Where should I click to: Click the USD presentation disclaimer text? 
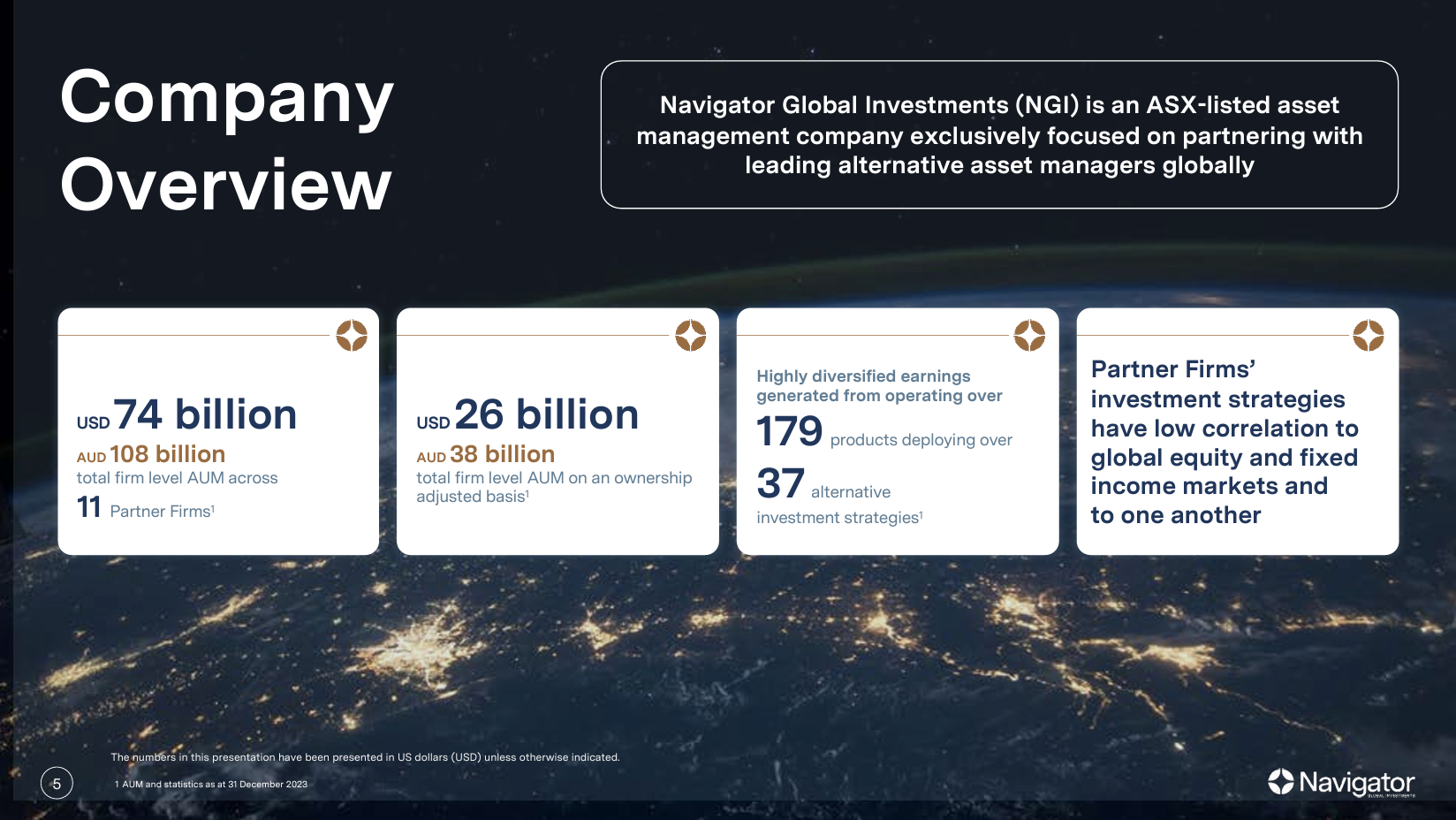click(366, 757)
